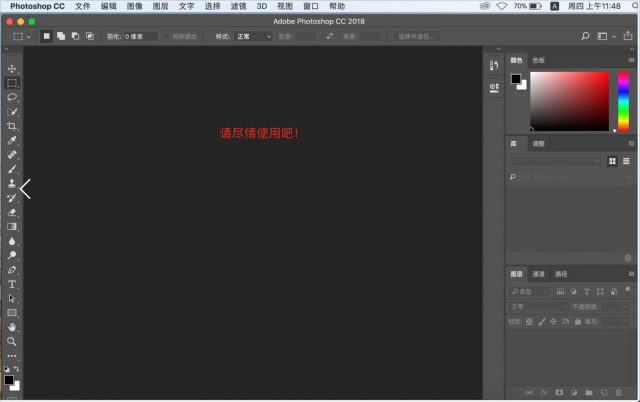Open the Edit Toolbar three-dots menu

click(12, 356)
